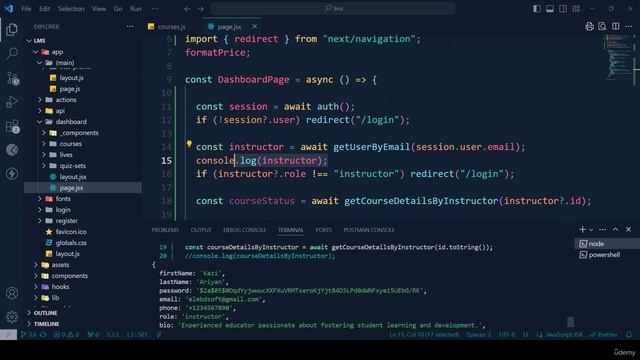Open Source Control view

[x=13, y=78]
